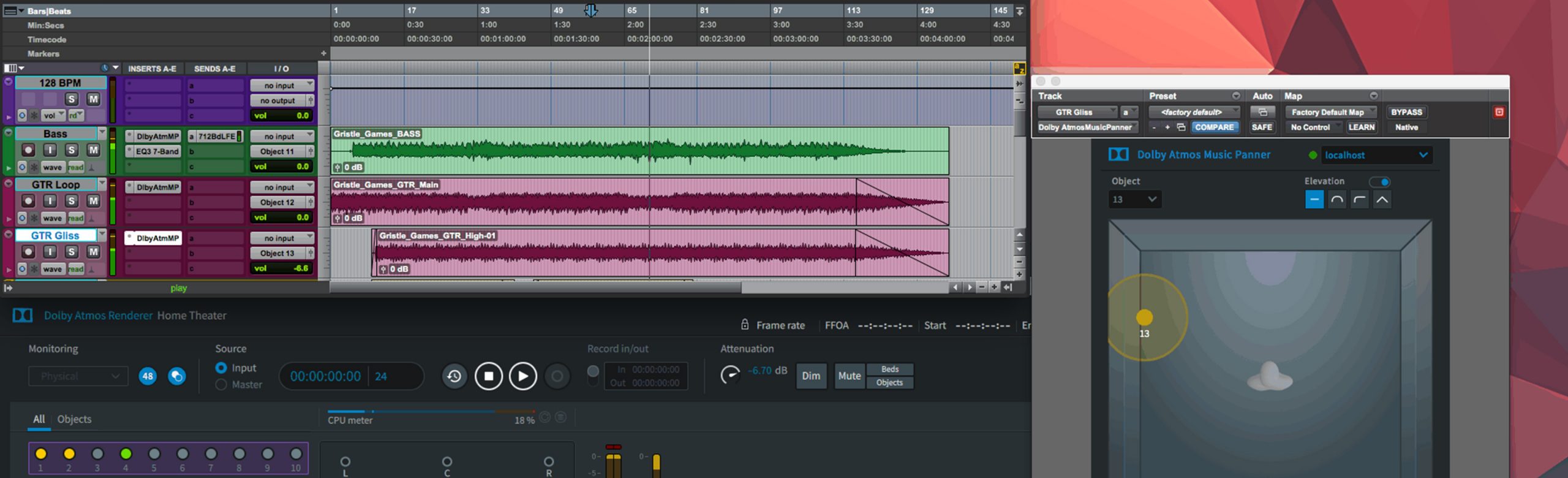Toggle the Elevation switch in Music Panner
Viewport: 1568px width, 478px height.
(1380, 181)
